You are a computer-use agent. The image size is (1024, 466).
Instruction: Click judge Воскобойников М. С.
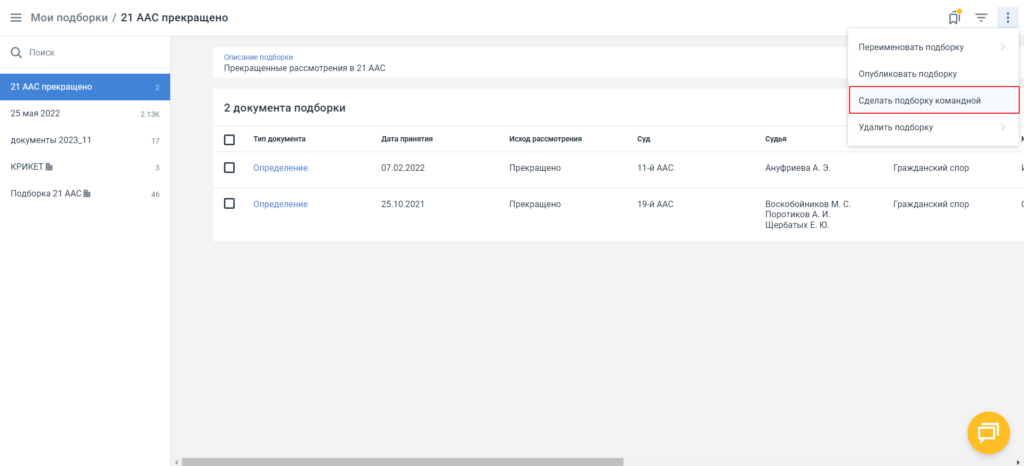[x=808, y=204]
